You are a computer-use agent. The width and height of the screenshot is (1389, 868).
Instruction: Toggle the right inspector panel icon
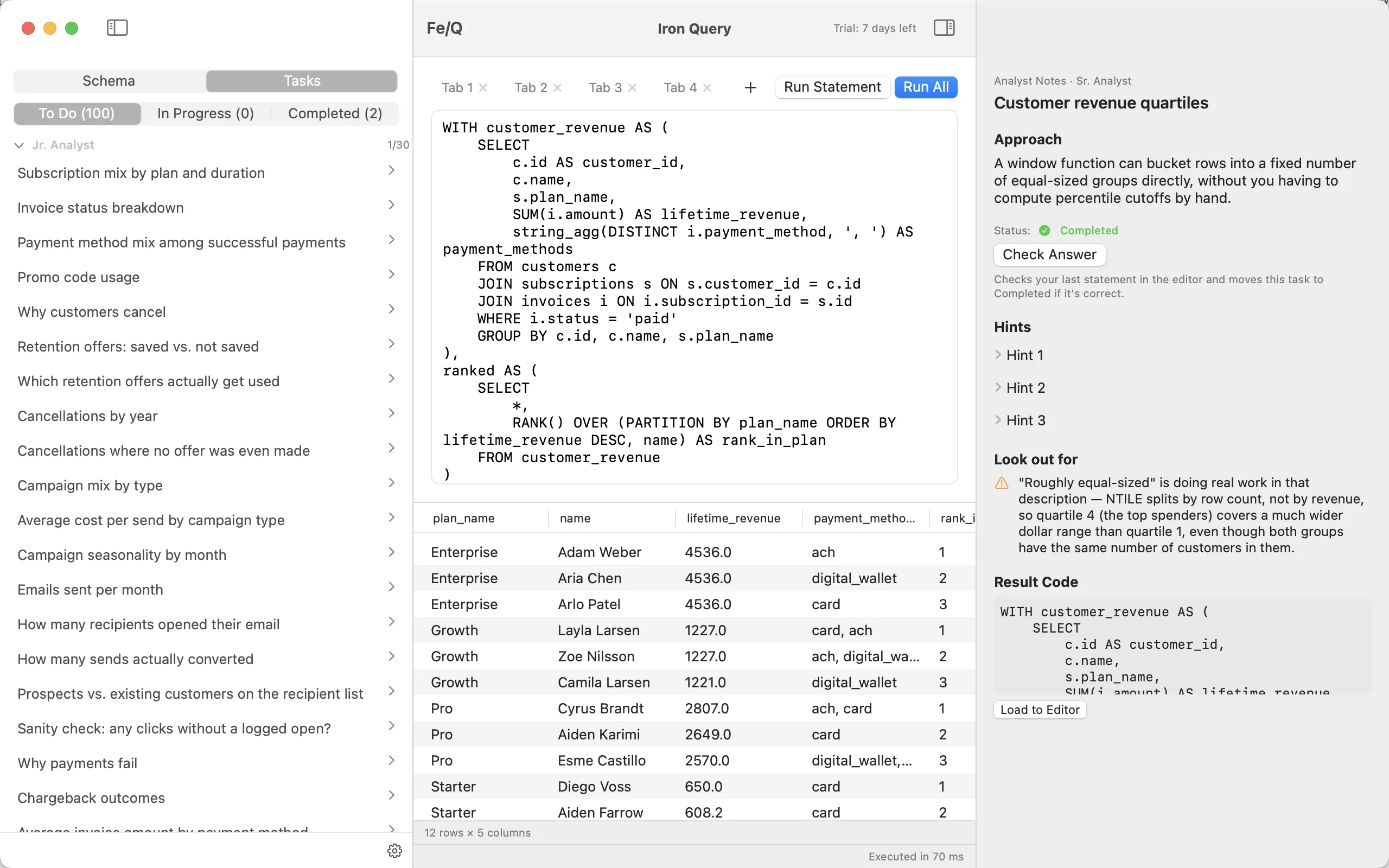(944, 28)
